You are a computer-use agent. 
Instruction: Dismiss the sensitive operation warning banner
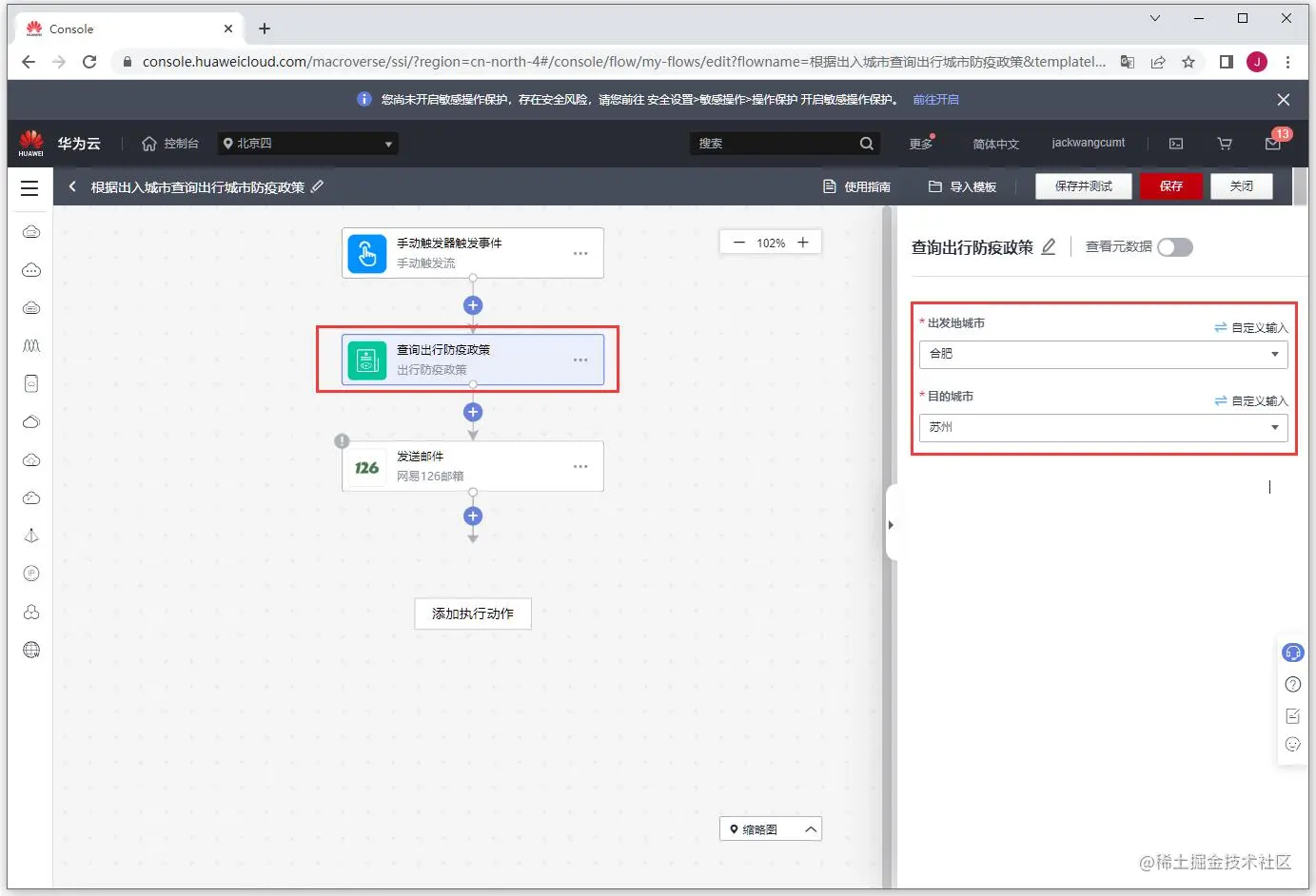pos(1283,99)
